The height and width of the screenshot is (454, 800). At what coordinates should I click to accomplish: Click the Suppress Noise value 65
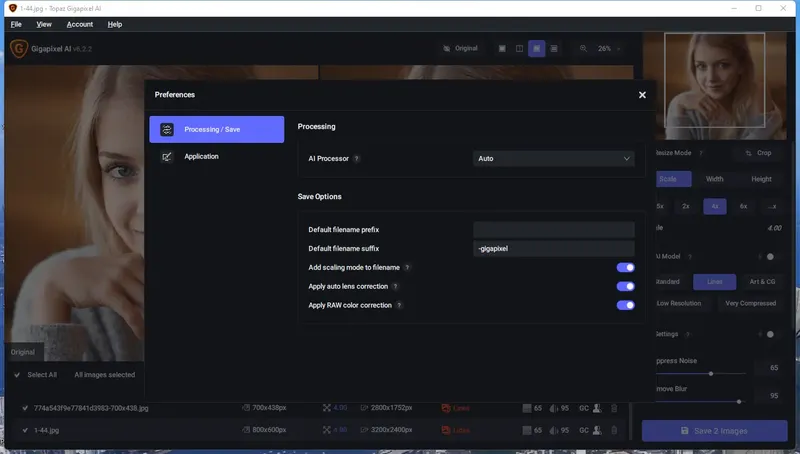(x=774, y=368)
